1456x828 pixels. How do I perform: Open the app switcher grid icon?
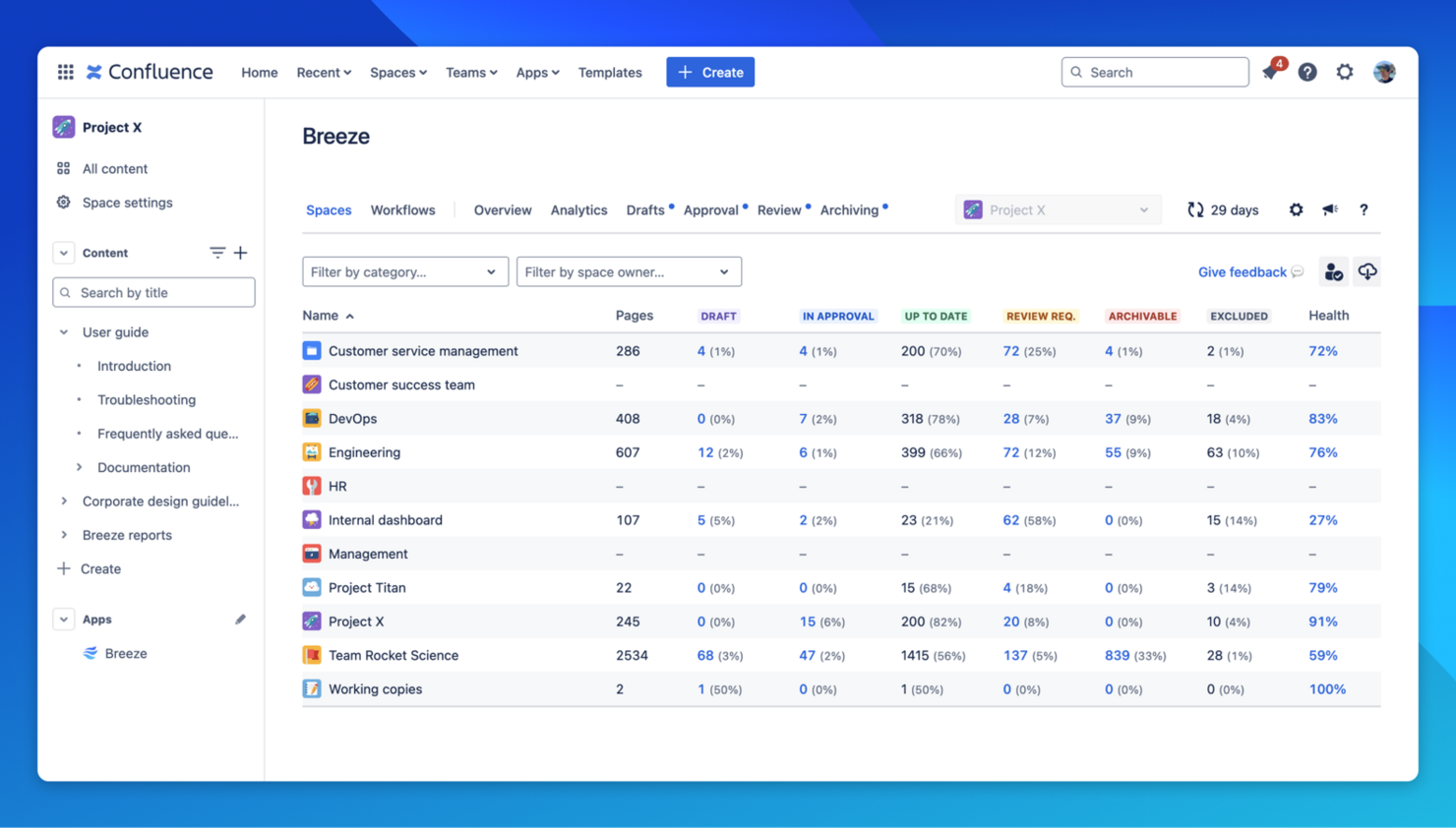pos(65,72)
